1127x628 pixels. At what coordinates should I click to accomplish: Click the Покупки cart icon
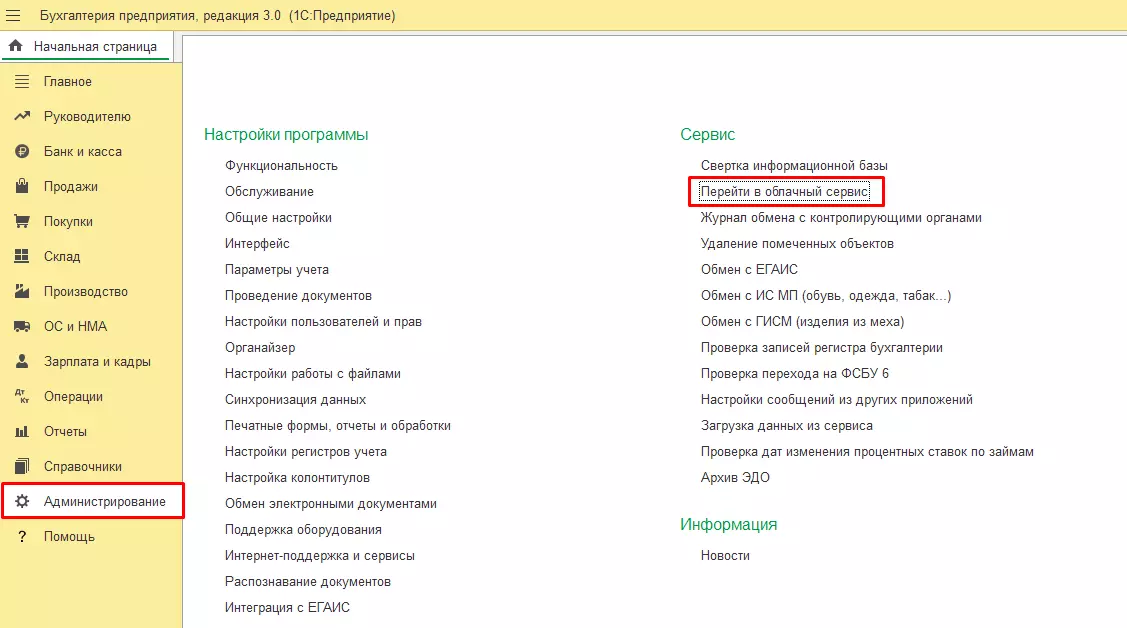coord(22,222)
